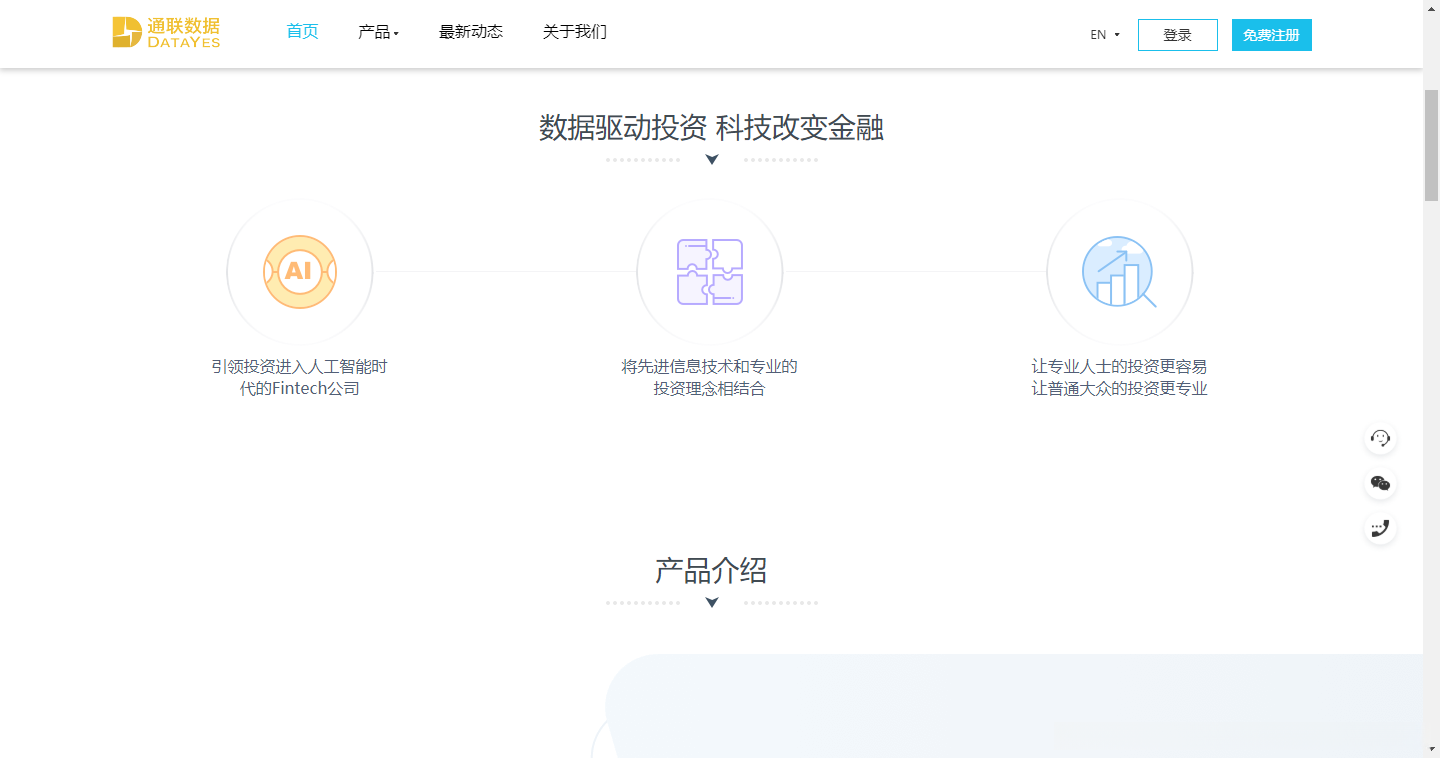The width and height of the screenshot is (1440, 758).
Task: Open the customer service headset icon
Action: [1380, 438]
